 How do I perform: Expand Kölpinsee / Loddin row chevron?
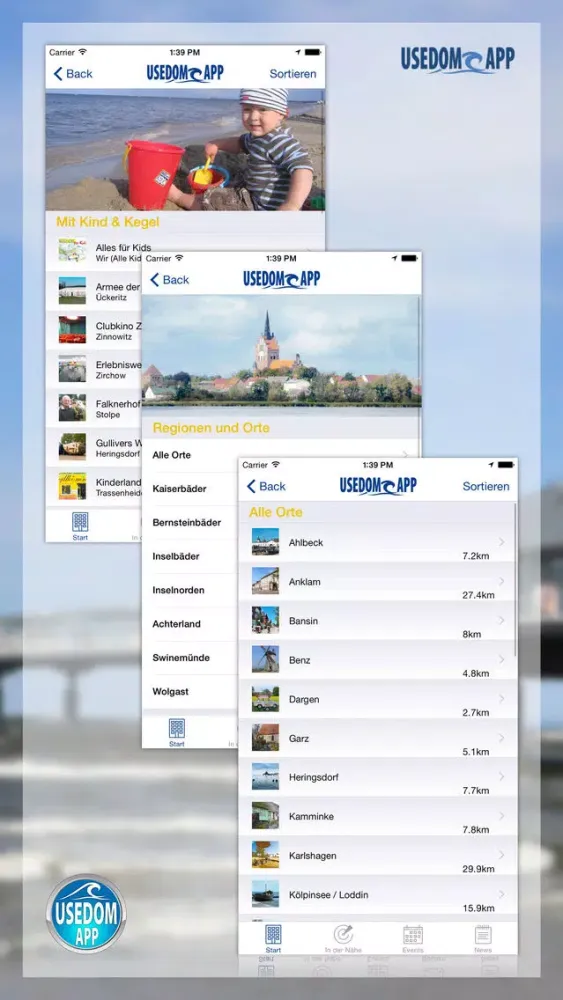tap(502, 894)
